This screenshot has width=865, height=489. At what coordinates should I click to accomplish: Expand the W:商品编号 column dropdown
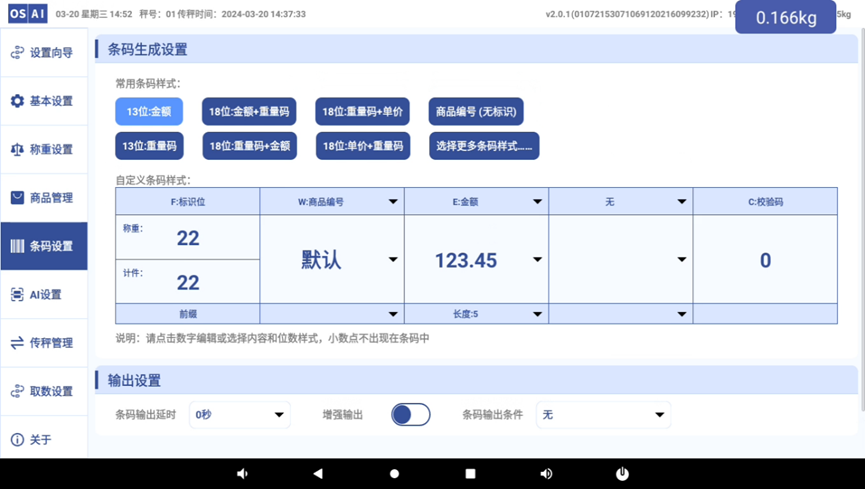point(331,202)
